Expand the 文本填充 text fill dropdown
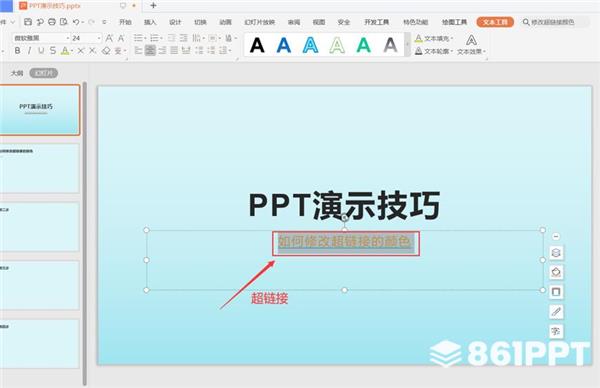The width and height of the screenshot is (600, 388). click(x=452, y=39)
